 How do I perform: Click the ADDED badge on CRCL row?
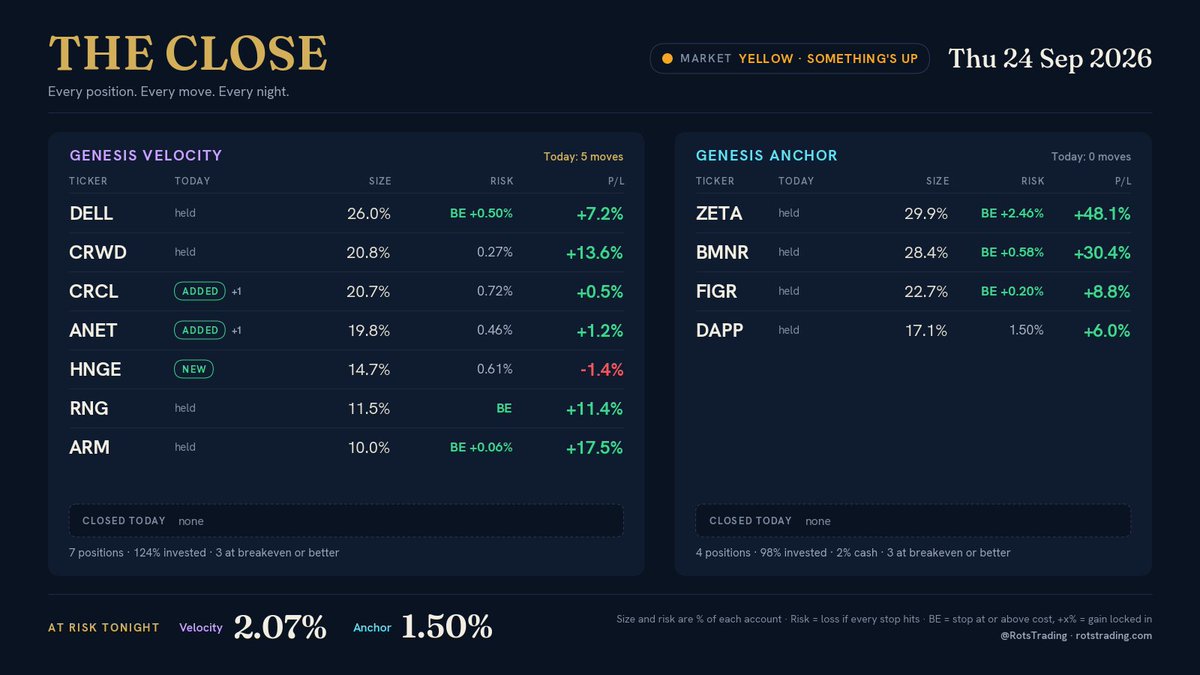click(x=200, y=291)
